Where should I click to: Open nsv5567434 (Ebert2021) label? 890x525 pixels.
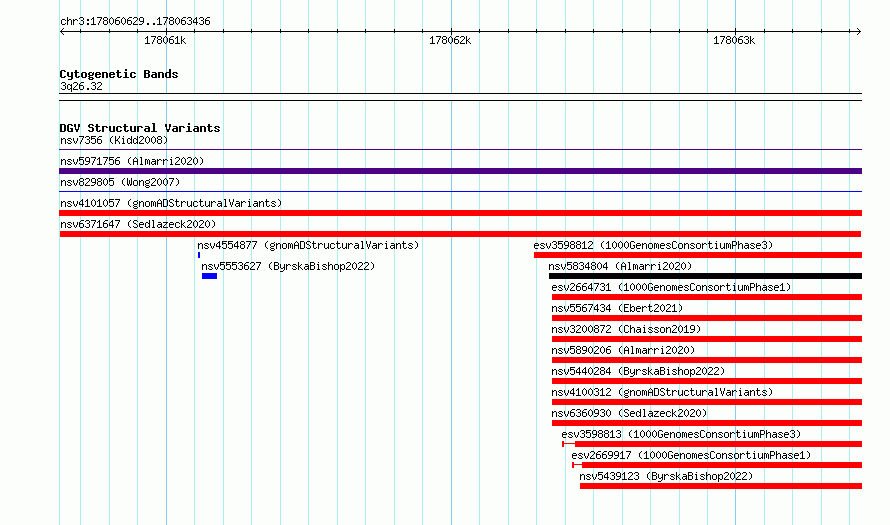[617, 308]
